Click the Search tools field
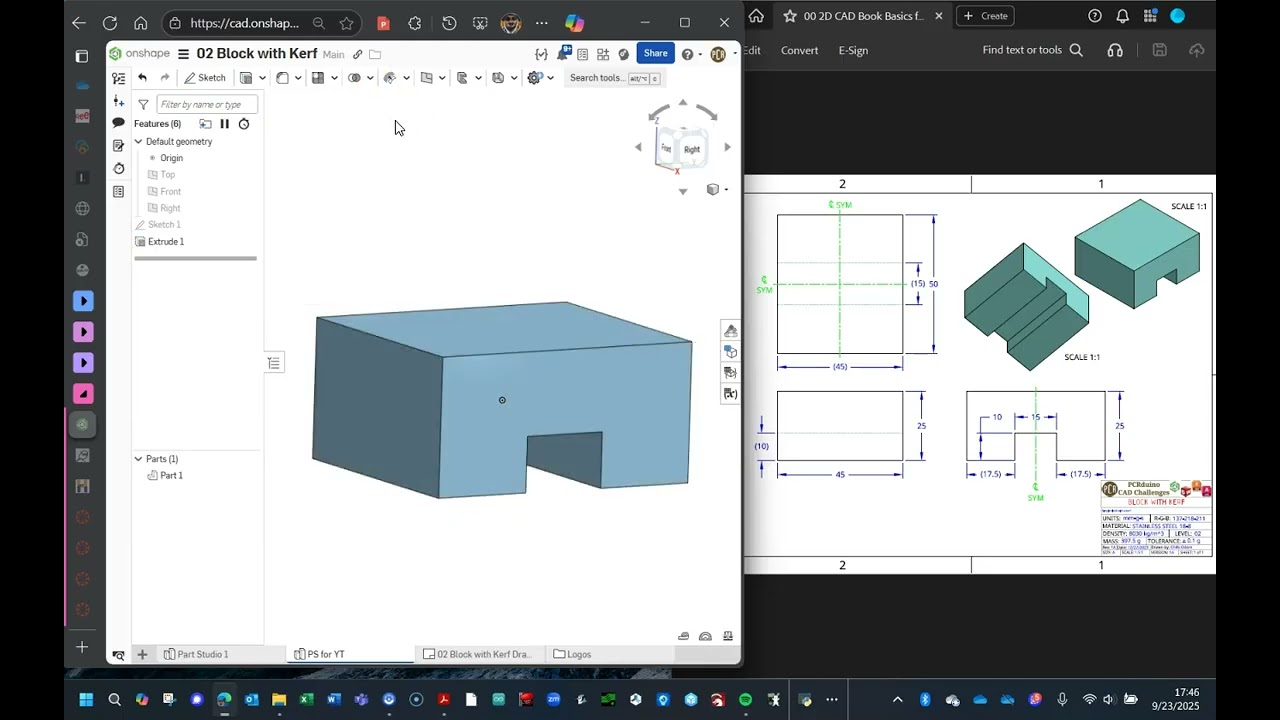 point(615,78)
